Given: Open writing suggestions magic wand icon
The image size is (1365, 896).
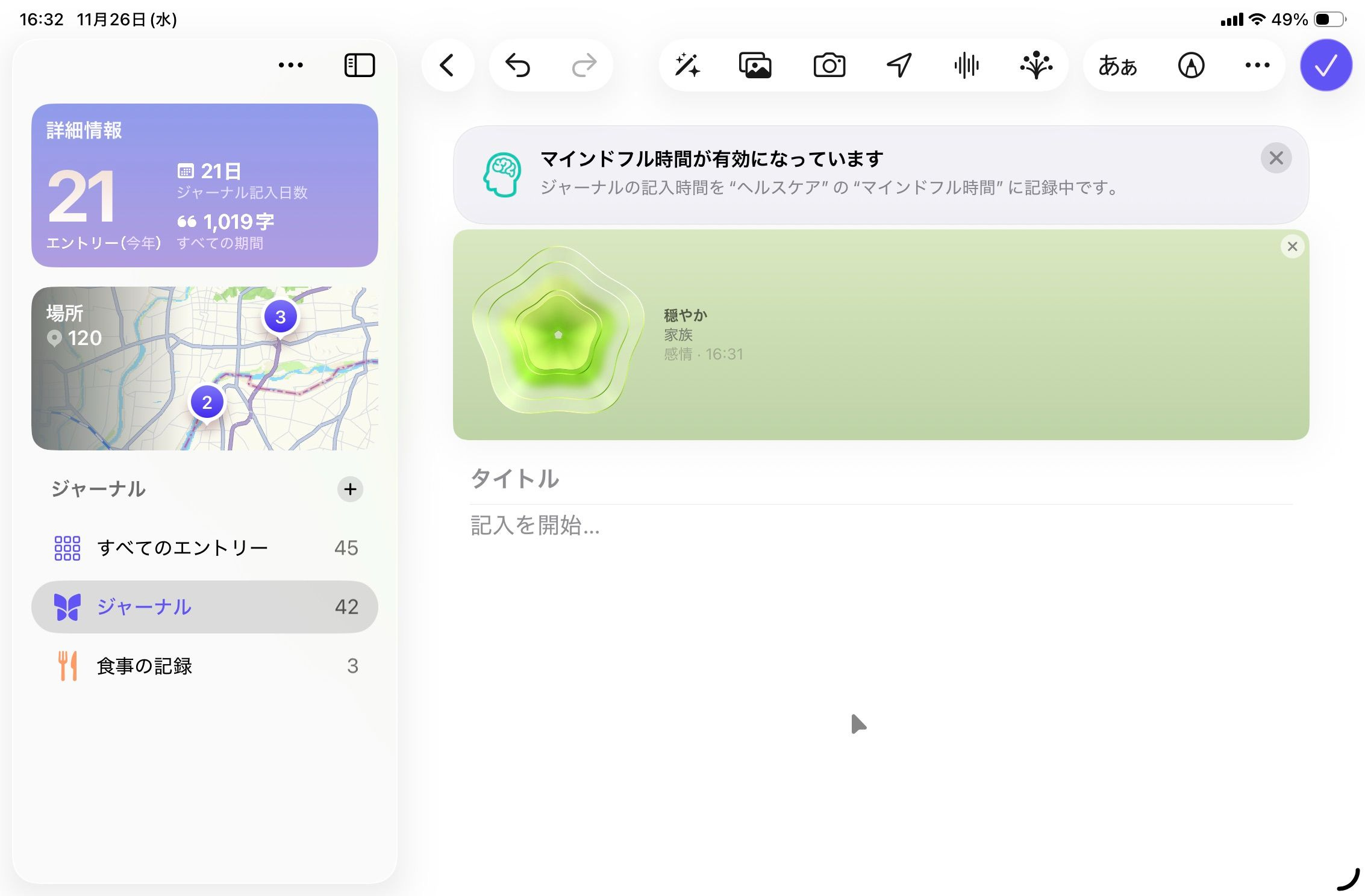Looking at the screenshot, I should point(687,65).
